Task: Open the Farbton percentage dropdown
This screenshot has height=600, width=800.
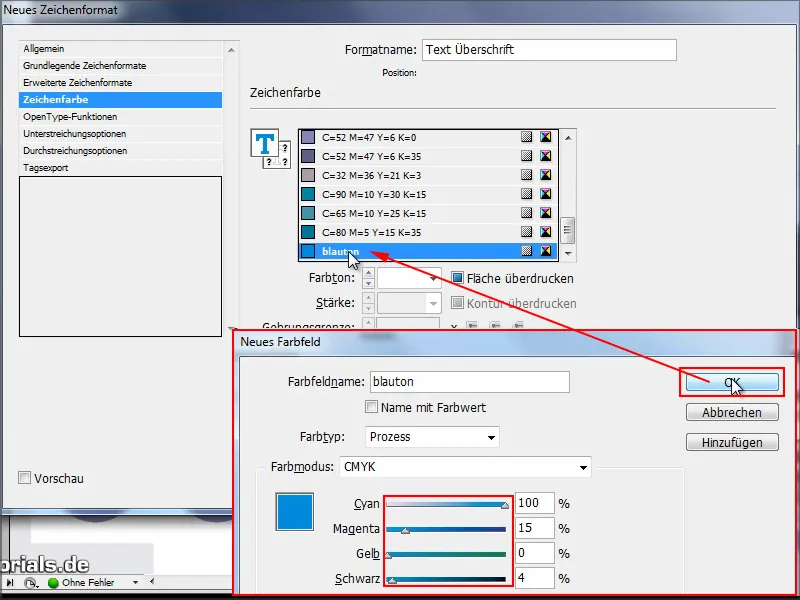Action: [433, 279]
